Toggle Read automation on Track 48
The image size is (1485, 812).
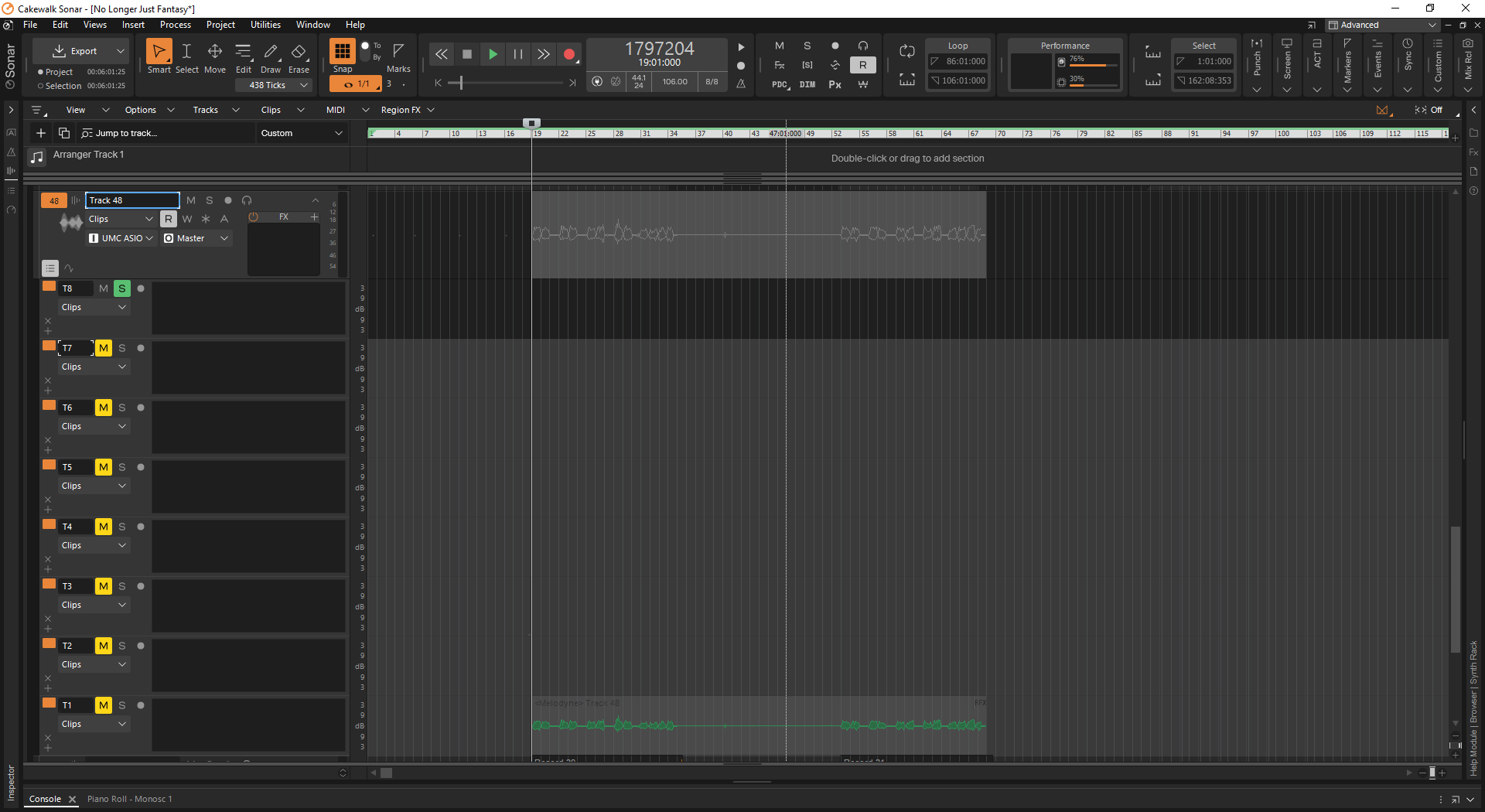(x=169, y=219)
